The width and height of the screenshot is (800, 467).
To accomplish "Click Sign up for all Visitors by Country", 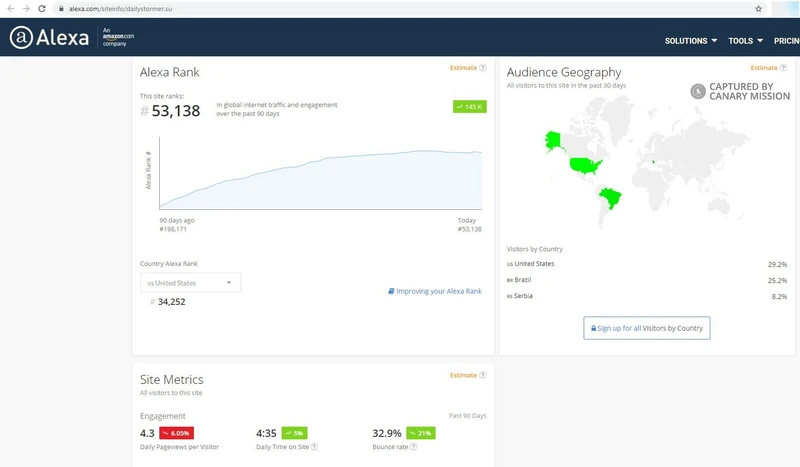I will (647, 328).
